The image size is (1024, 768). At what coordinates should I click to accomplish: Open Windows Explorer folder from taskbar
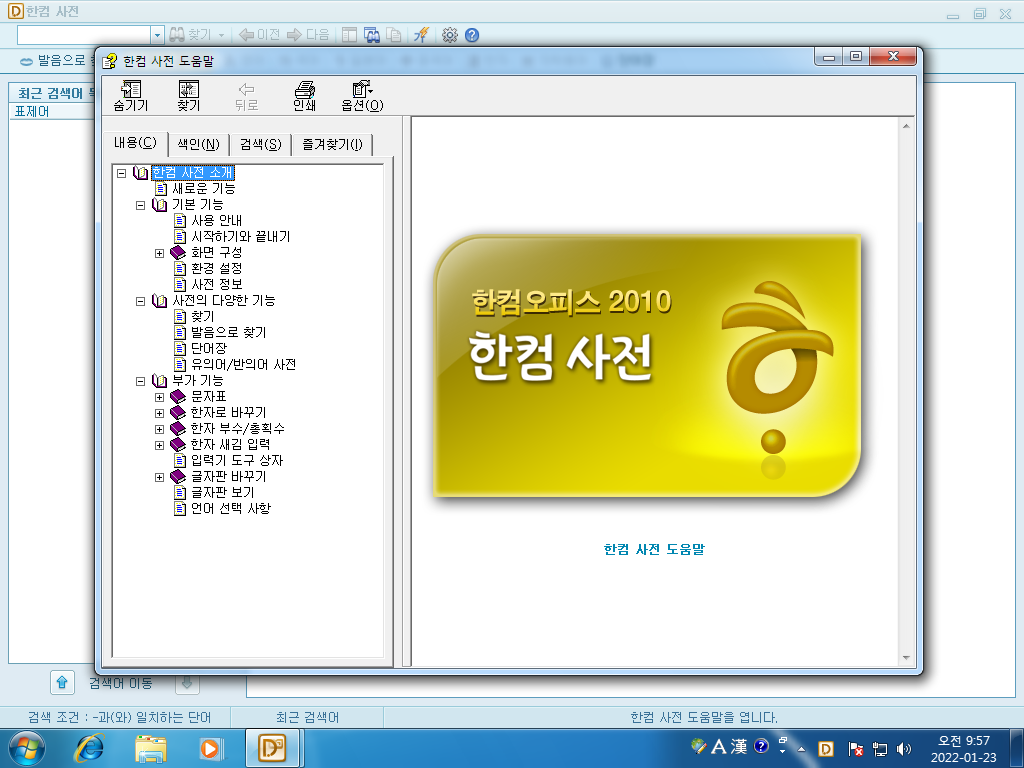pyautogui.click(x=150, y=748)
